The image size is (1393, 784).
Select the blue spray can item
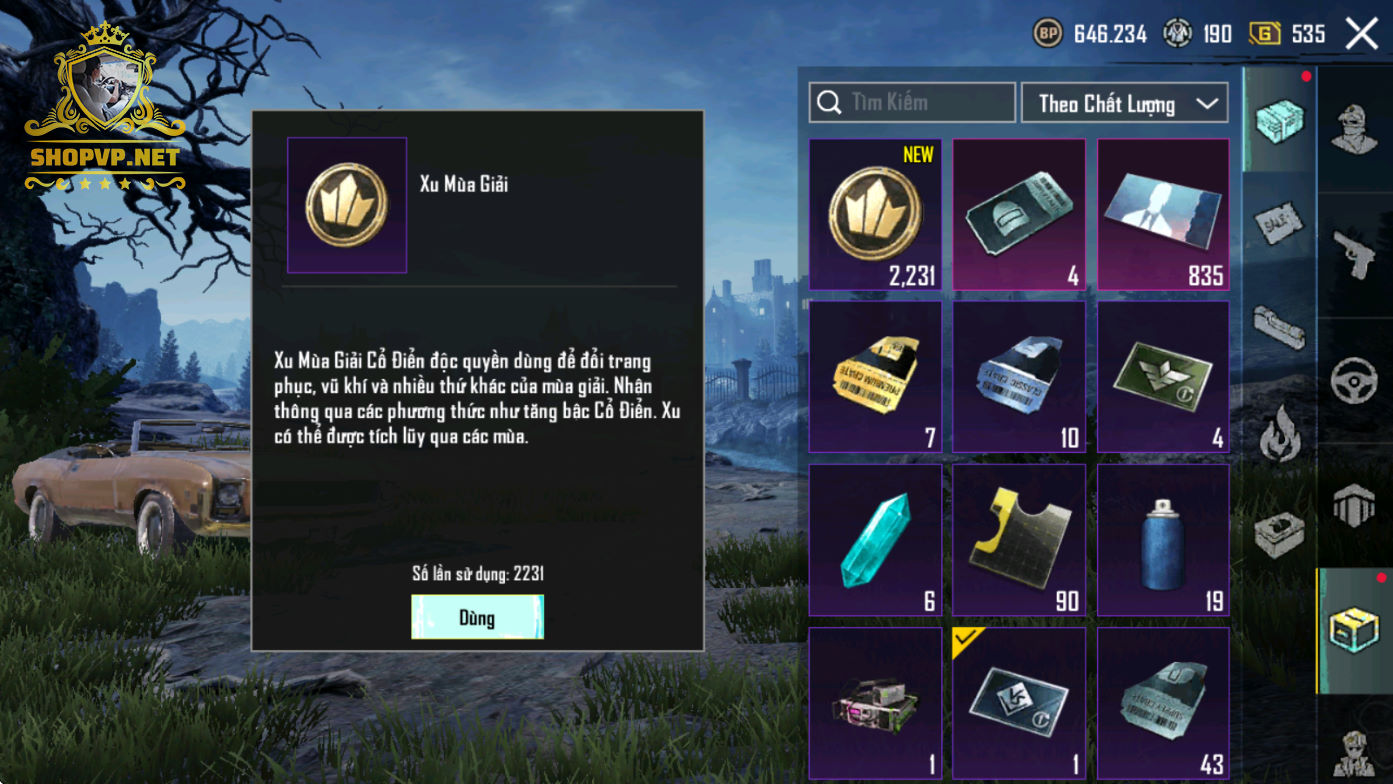1163,540
